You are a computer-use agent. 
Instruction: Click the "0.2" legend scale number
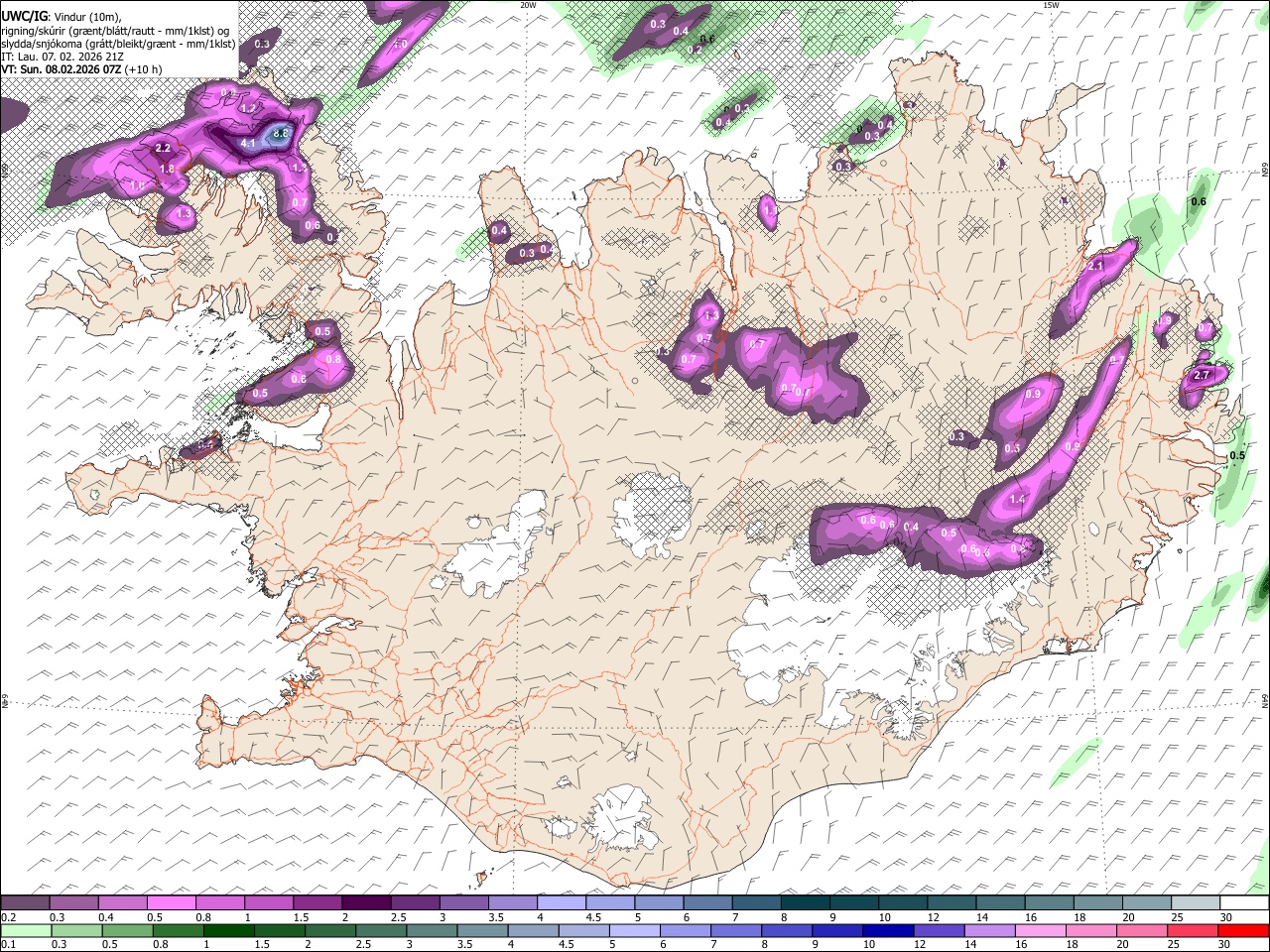[x=8, y=917]
